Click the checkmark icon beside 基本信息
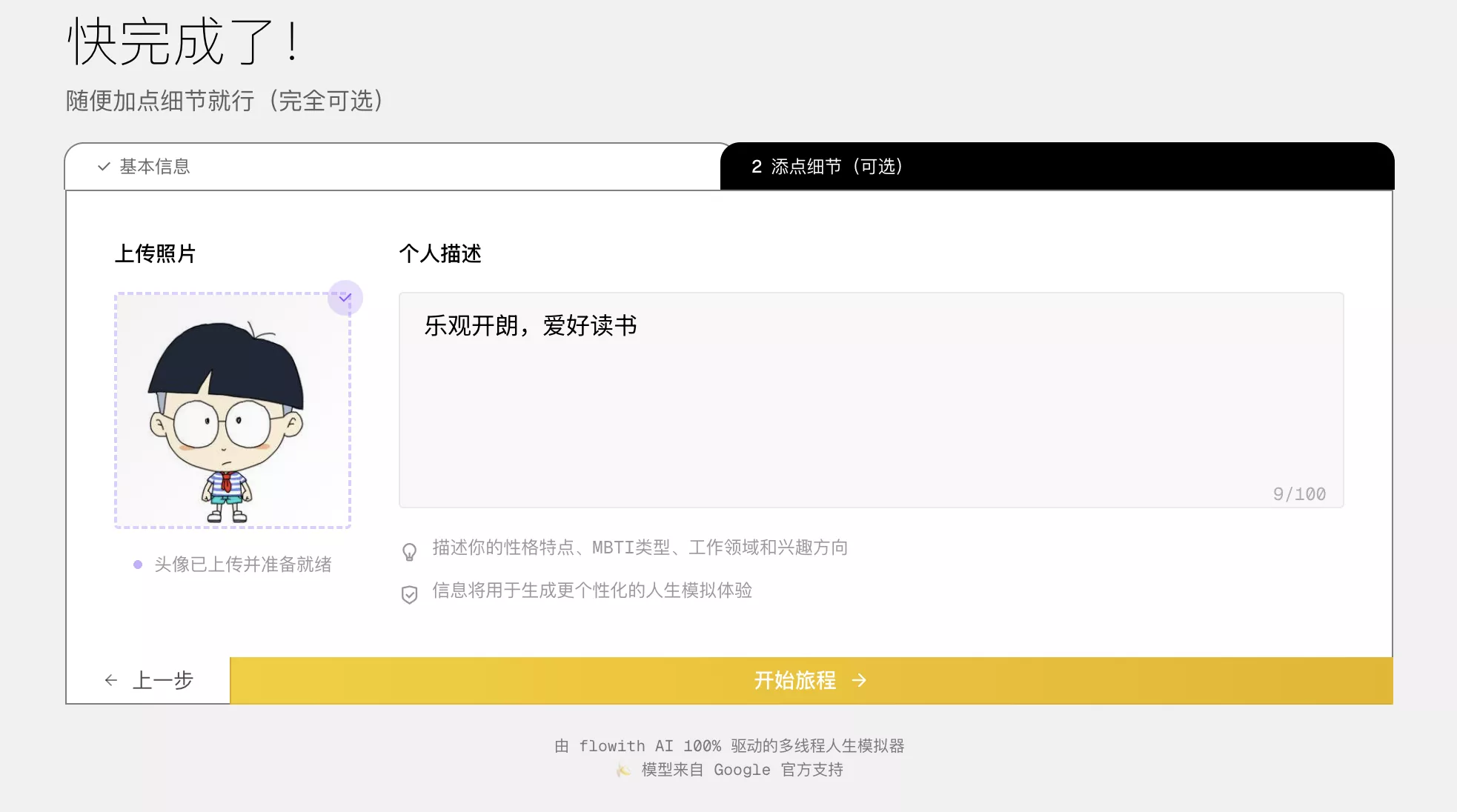The width and height of the screenshot is (1457, 812). tap(102, 167)
